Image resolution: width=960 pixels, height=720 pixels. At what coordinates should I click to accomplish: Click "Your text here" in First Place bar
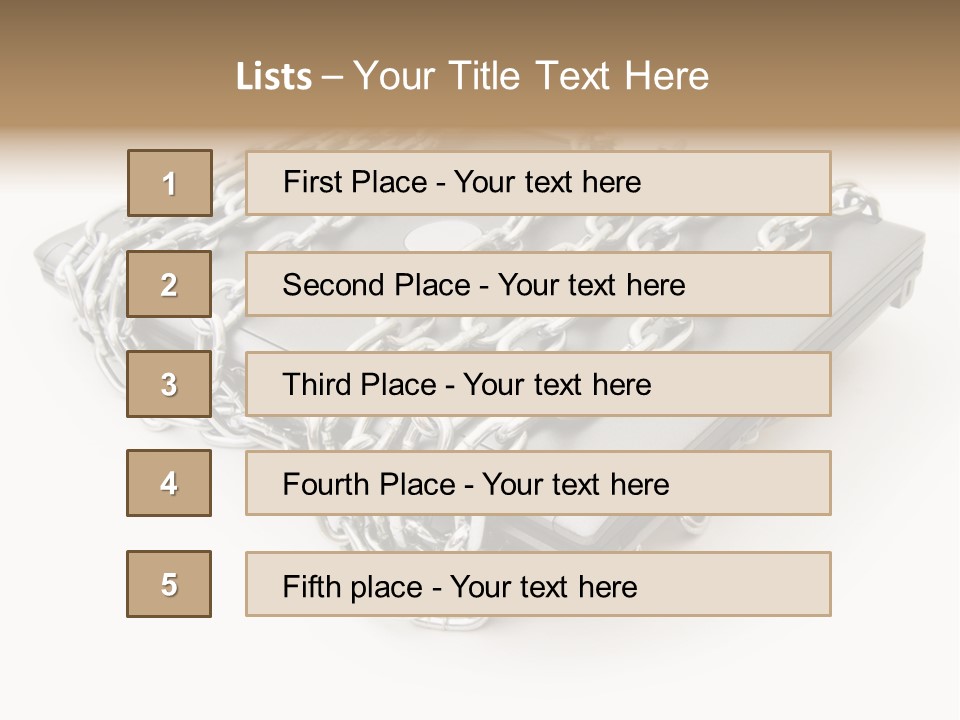(x=547, y=182)
